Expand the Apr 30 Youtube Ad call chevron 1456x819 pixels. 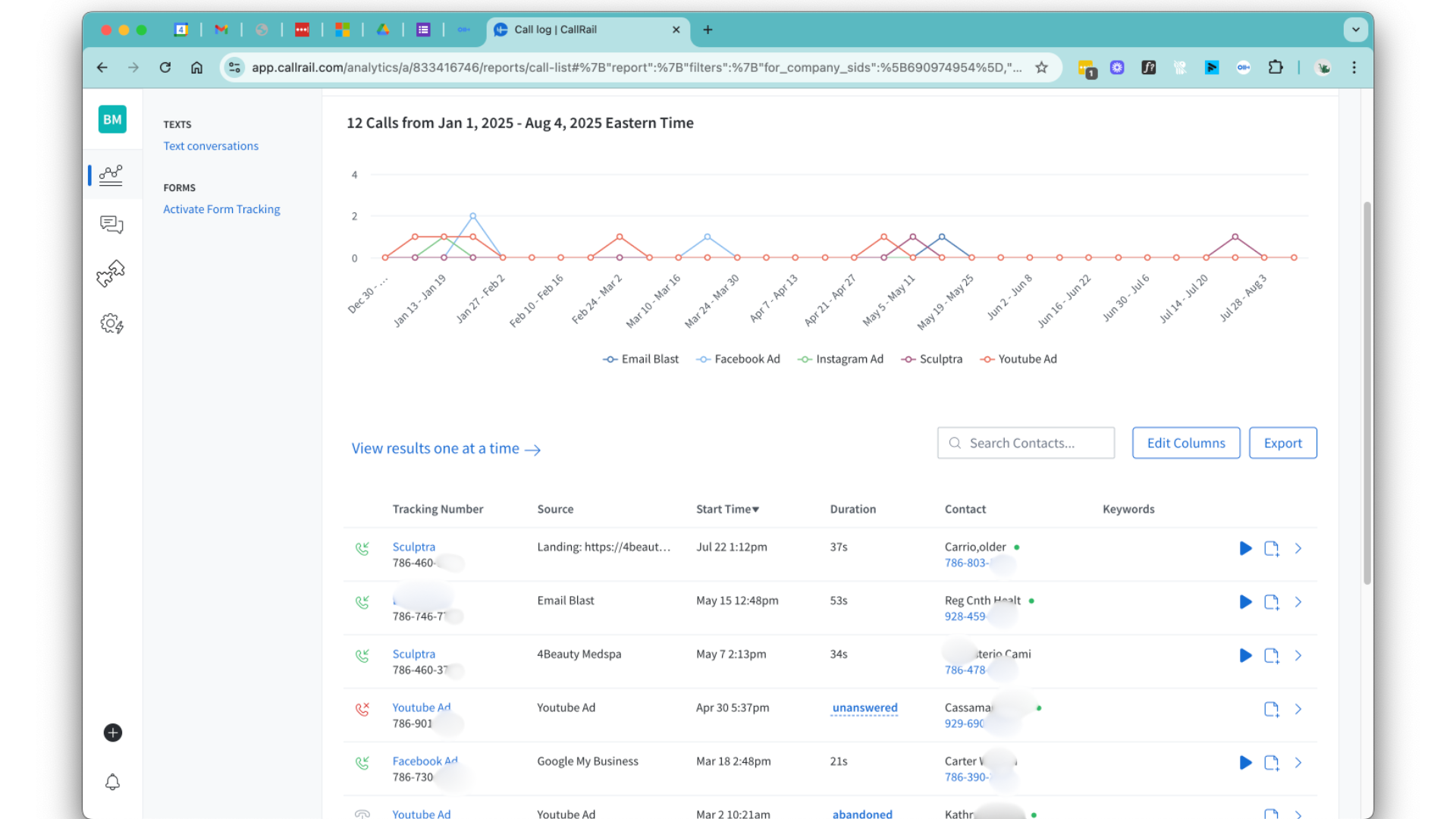1298,709
